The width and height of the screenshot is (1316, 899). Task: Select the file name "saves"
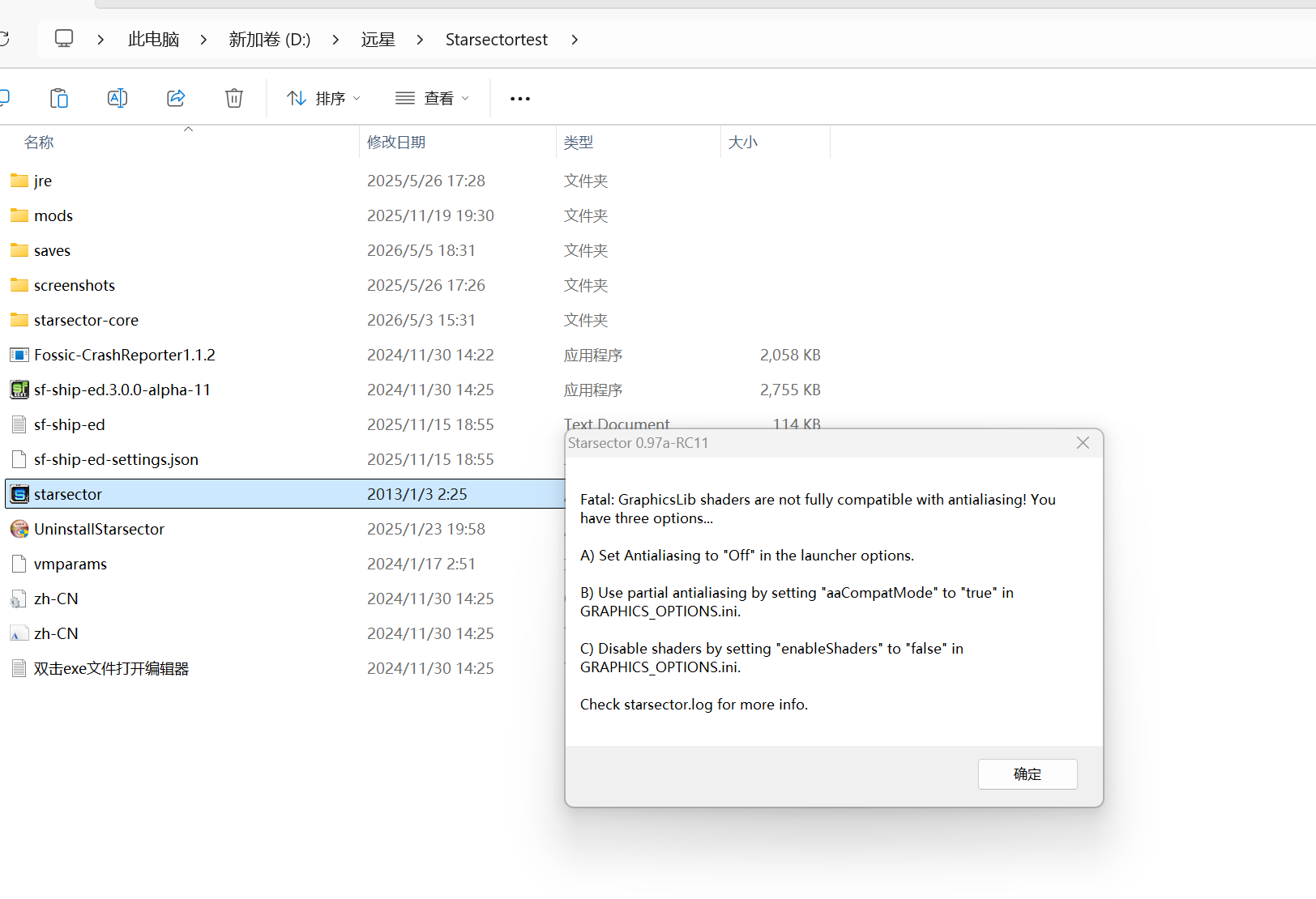(52, 250)
